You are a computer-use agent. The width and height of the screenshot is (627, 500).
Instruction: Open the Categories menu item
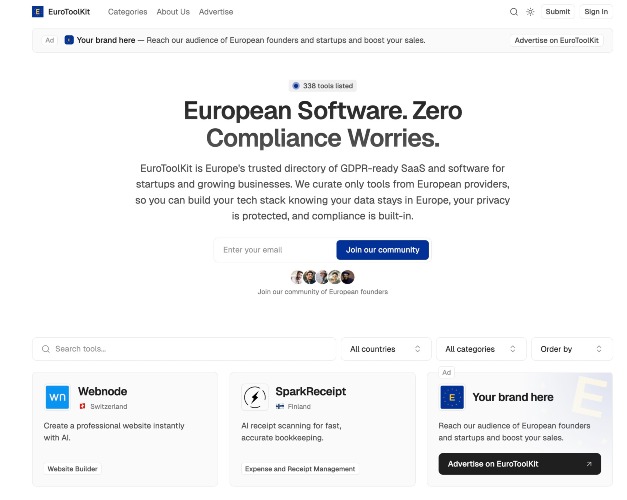(127, 12)
